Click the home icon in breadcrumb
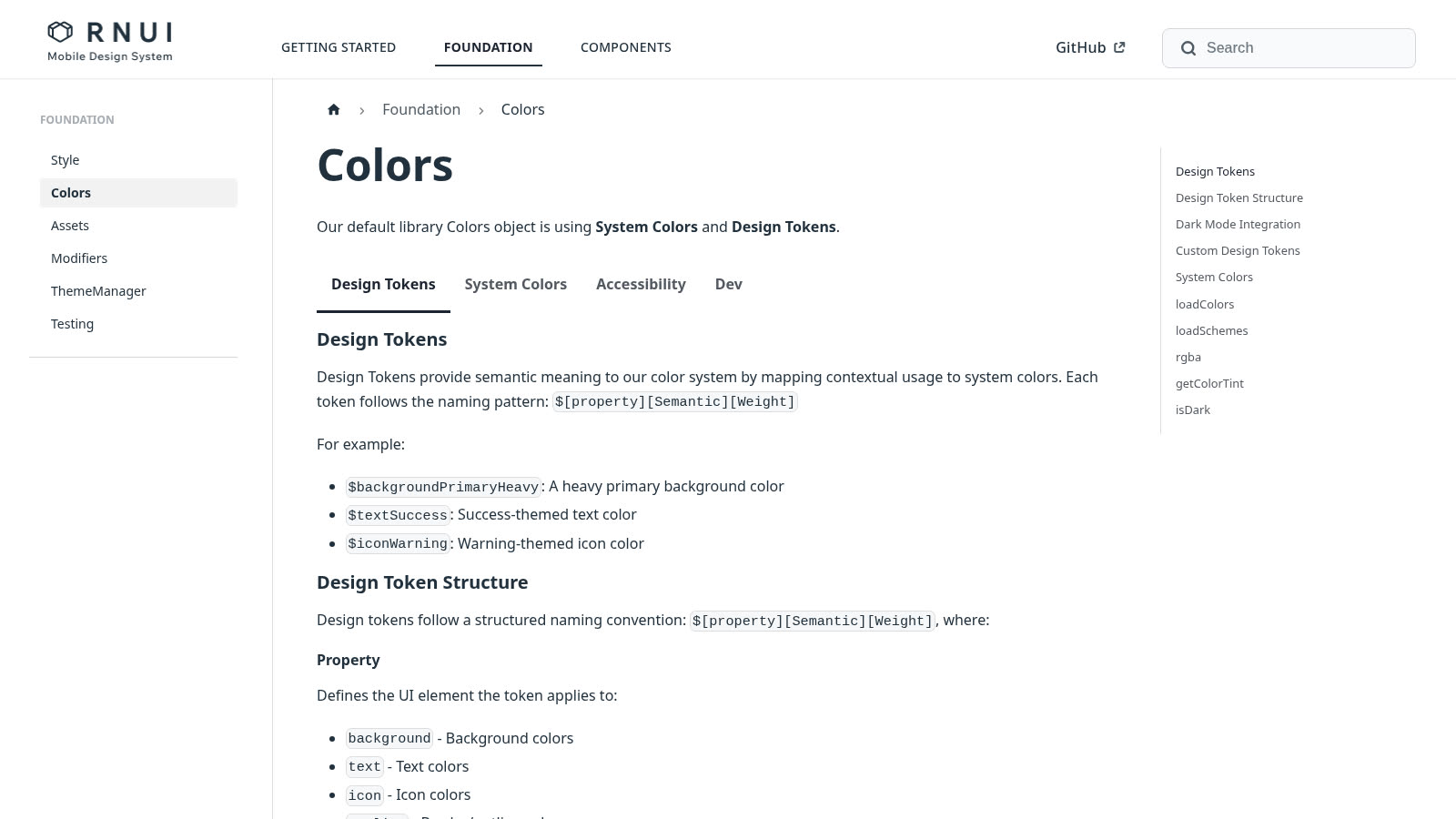 [334, 109]
